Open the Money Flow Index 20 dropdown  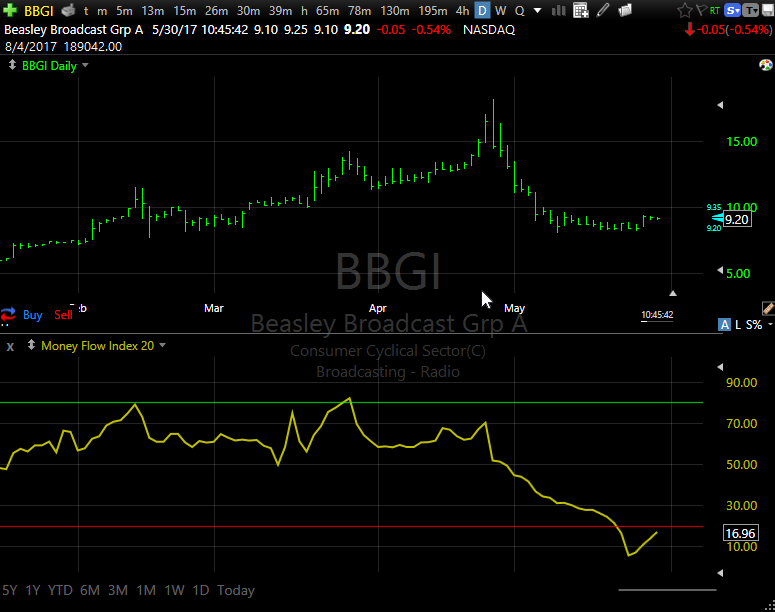pyautogui.click(x=162, y=345)
